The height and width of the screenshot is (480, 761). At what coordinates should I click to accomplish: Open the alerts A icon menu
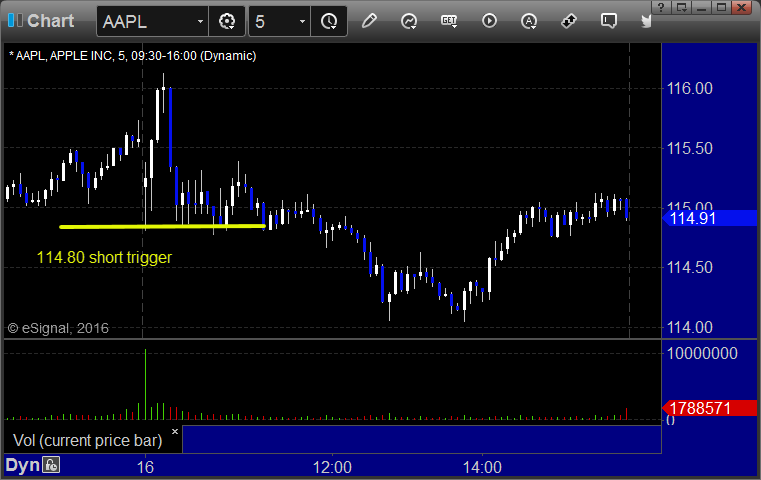tap(529, 21)
